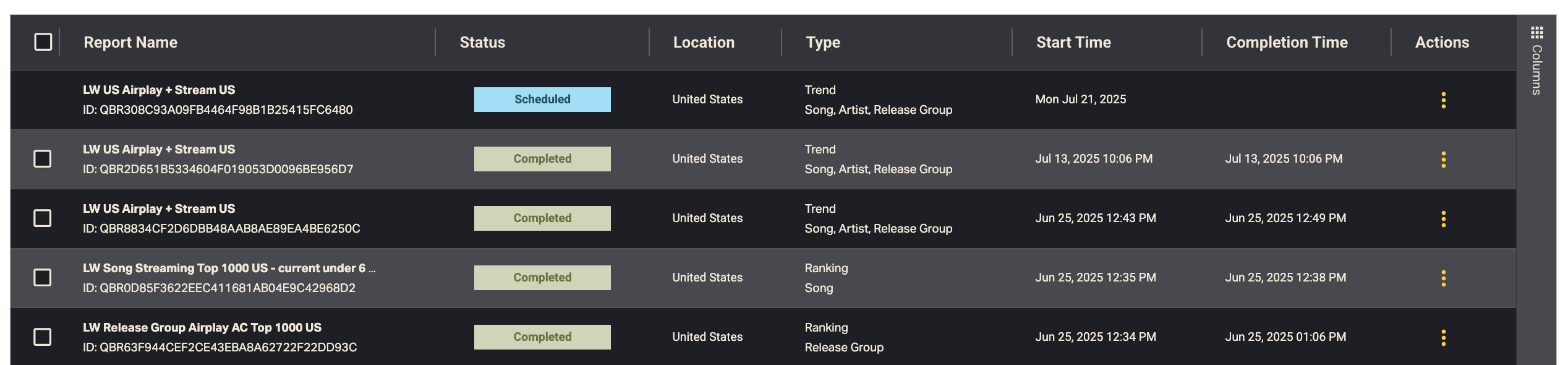
Task: Sort by the Start Time column header
Action: point(1073,42)
